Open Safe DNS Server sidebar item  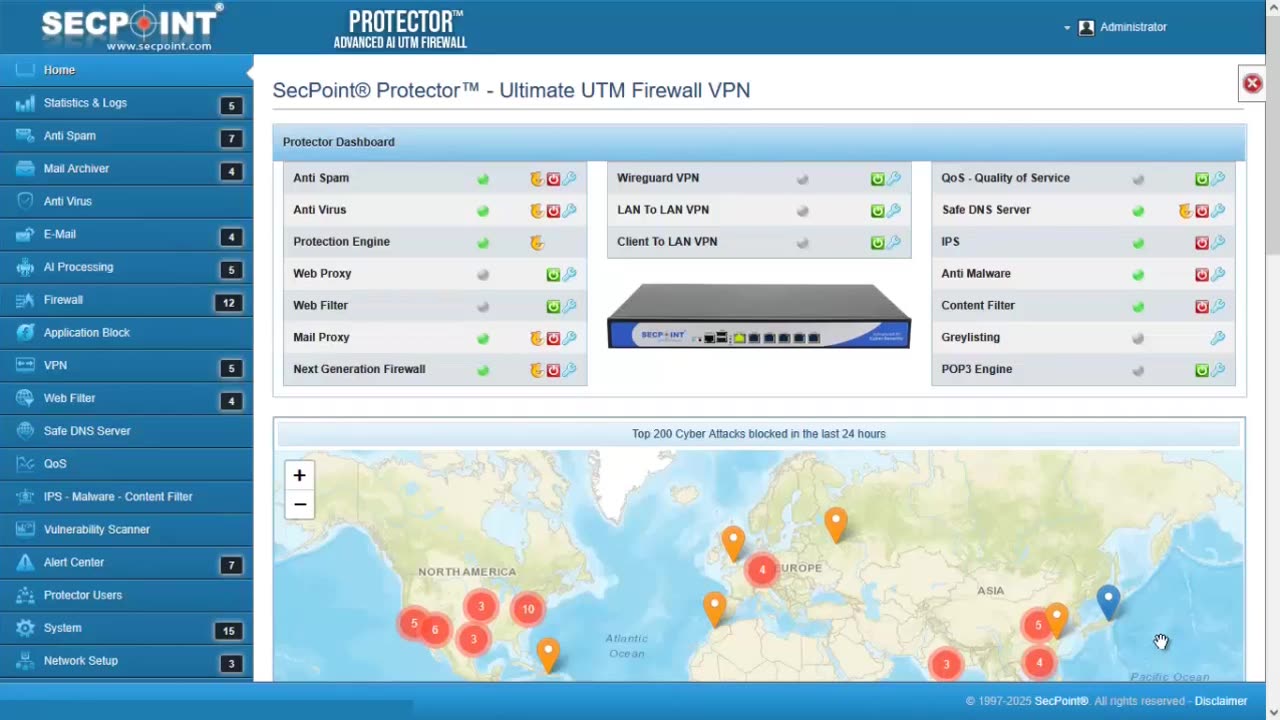point(126,431)
